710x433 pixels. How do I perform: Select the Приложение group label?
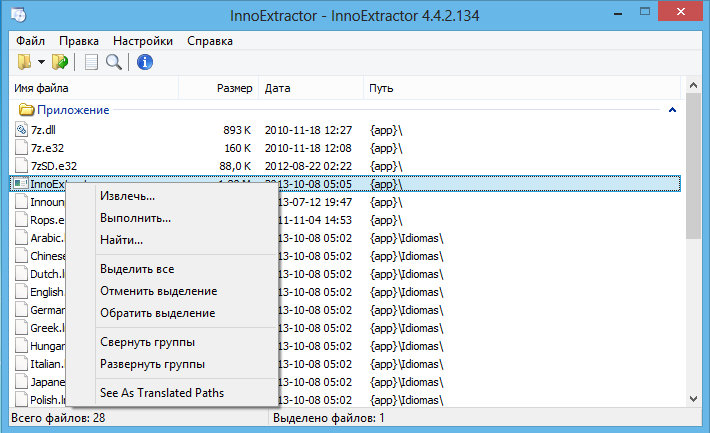point(73,110)
